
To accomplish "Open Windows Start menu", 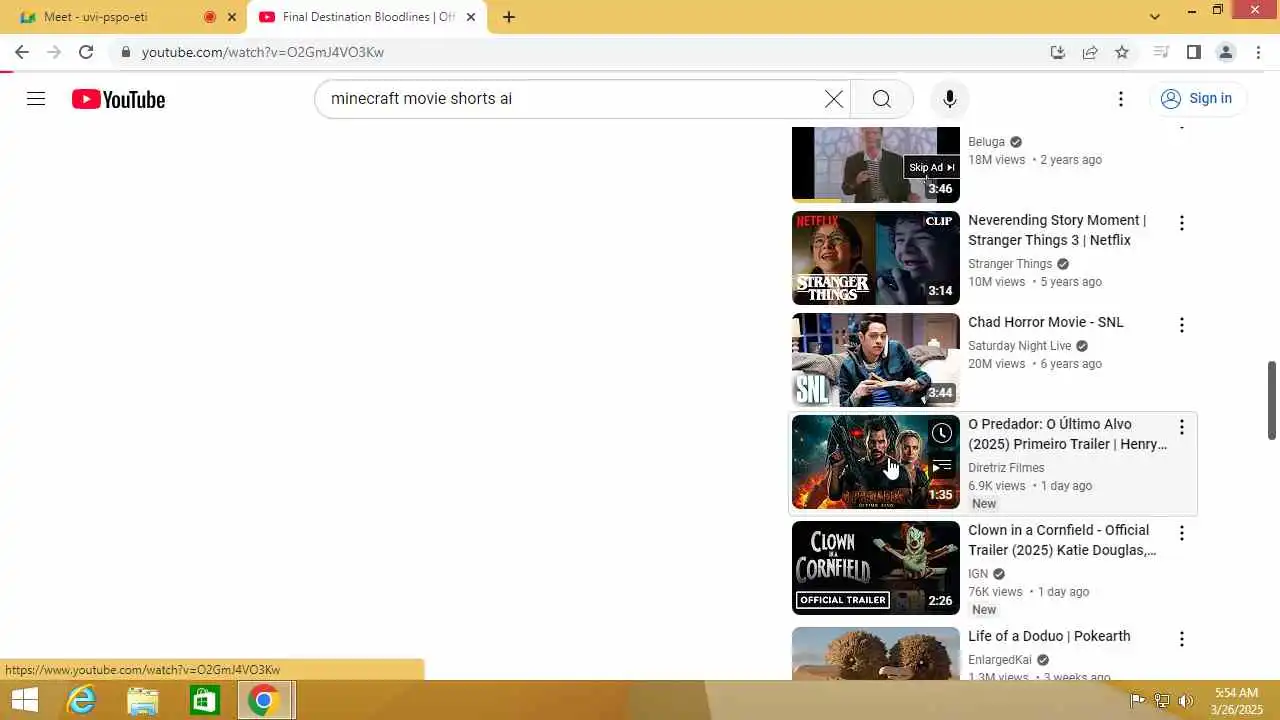I will [24, 700].
